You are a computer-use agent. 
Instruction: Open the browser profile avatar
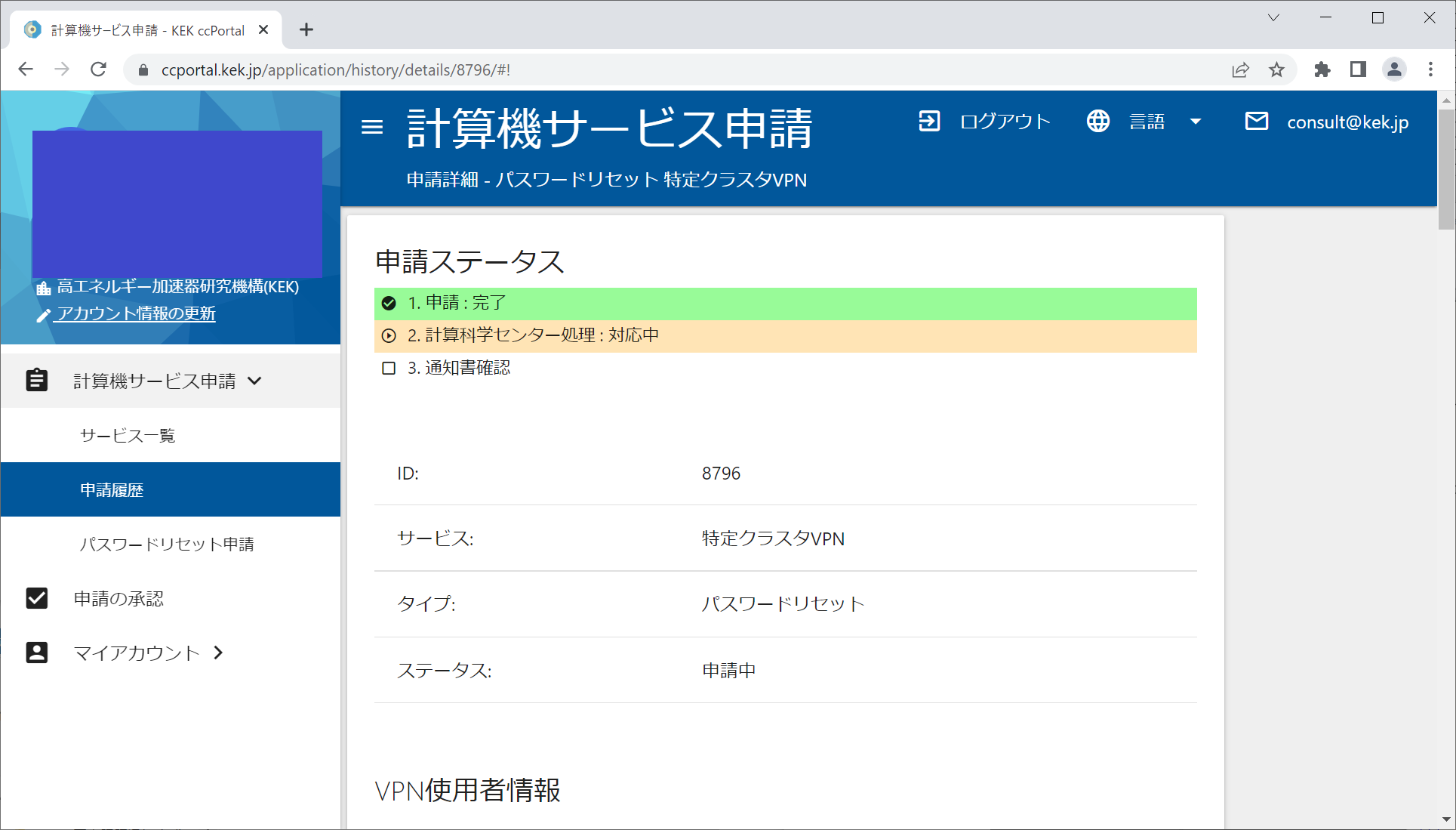point(1394,69)
